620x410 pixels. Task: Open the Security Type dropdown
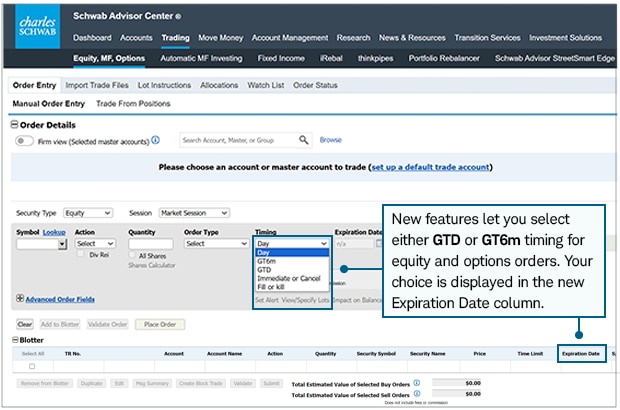pyautogui.click(x=88, y=213)
